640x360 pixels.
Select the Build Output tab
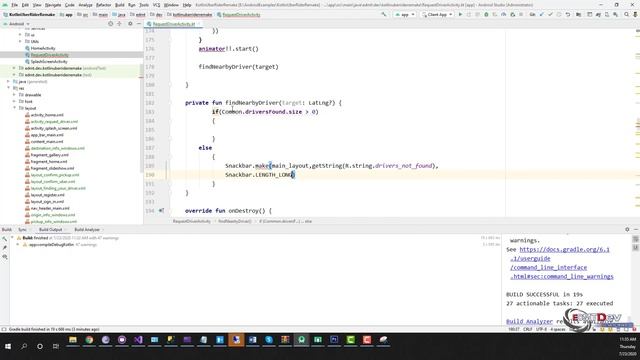click(51, 229)
